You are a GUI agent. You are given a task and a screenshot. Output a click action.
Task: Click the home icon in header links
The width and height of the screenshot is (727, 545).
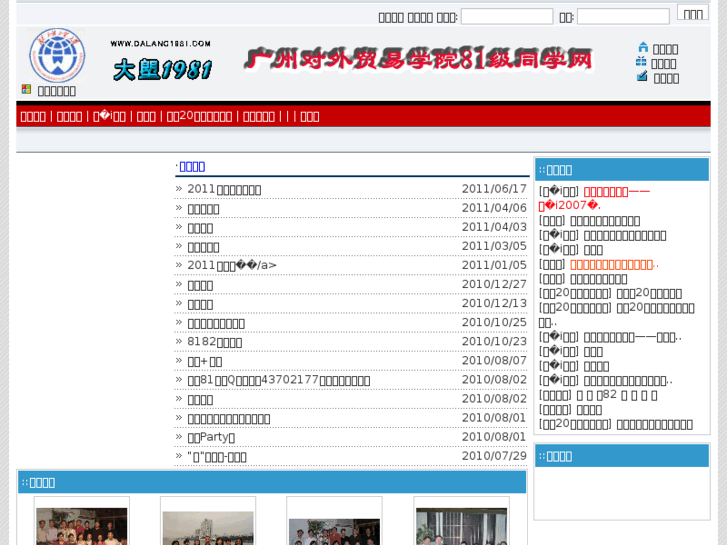pos(643,47)
